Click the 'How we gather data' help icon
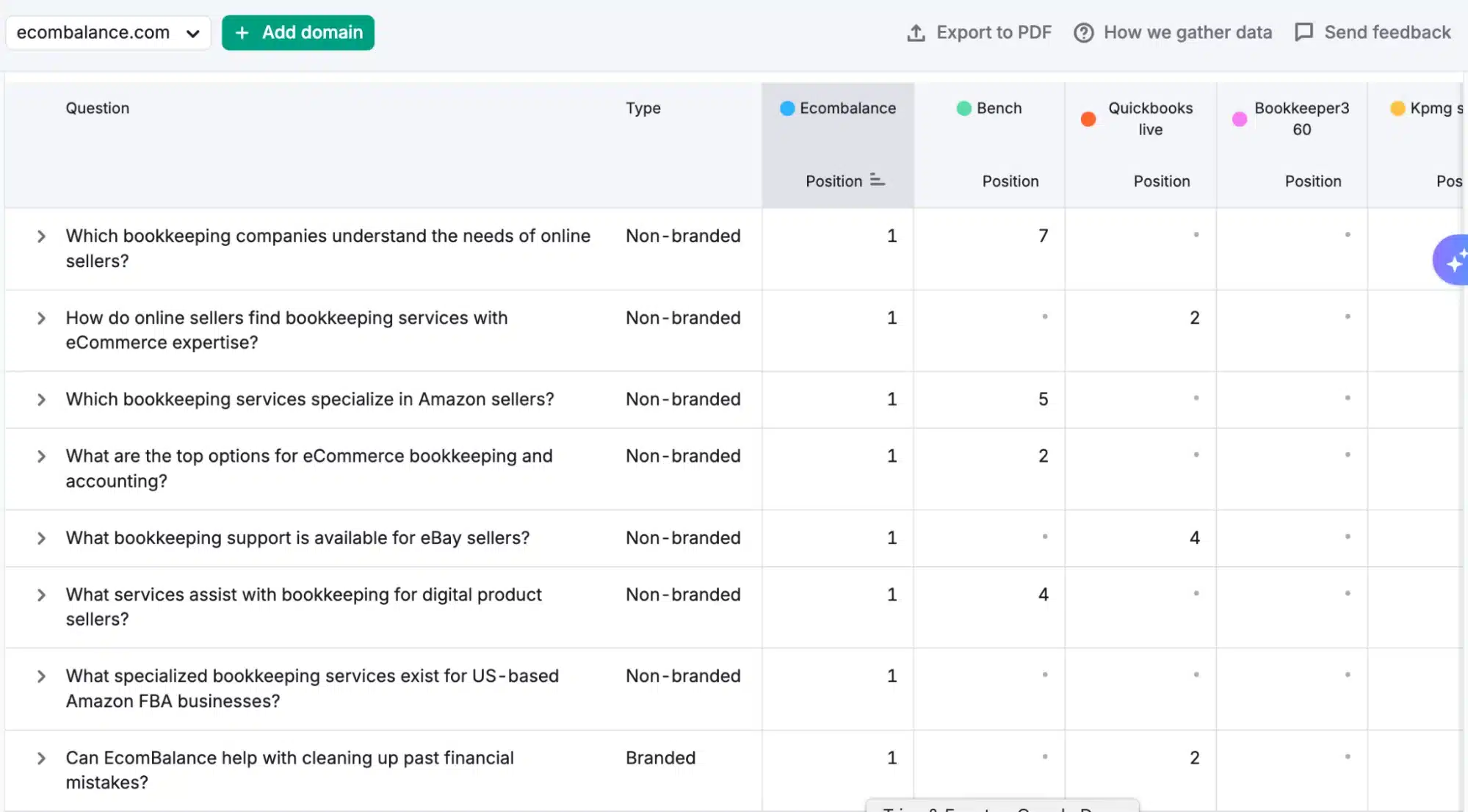The width and height of the screenshot is (1468, 812). coord(1083,32)
